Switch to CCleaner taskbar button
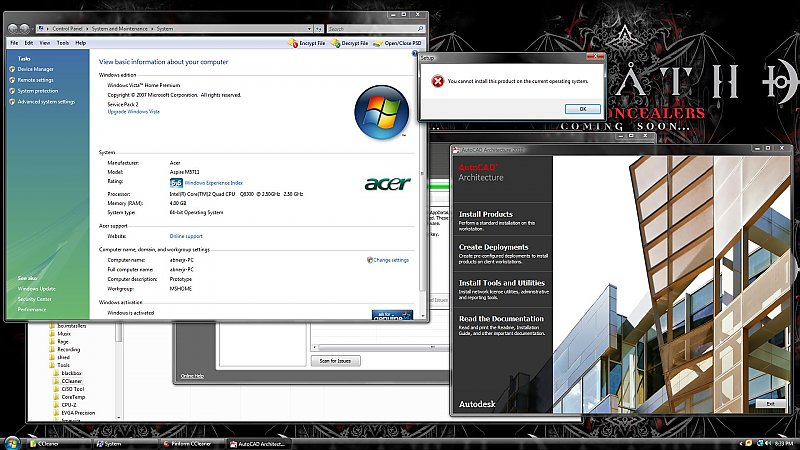Image resolution: width=800 pixels, height=450 pixels. click(x=57, y=444)
